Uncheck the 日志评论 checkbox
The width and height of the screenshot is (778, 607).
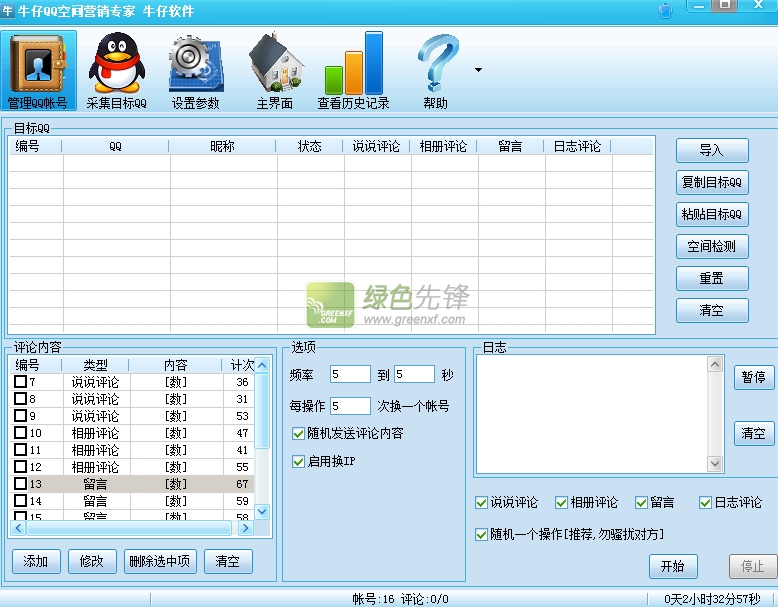705,502
